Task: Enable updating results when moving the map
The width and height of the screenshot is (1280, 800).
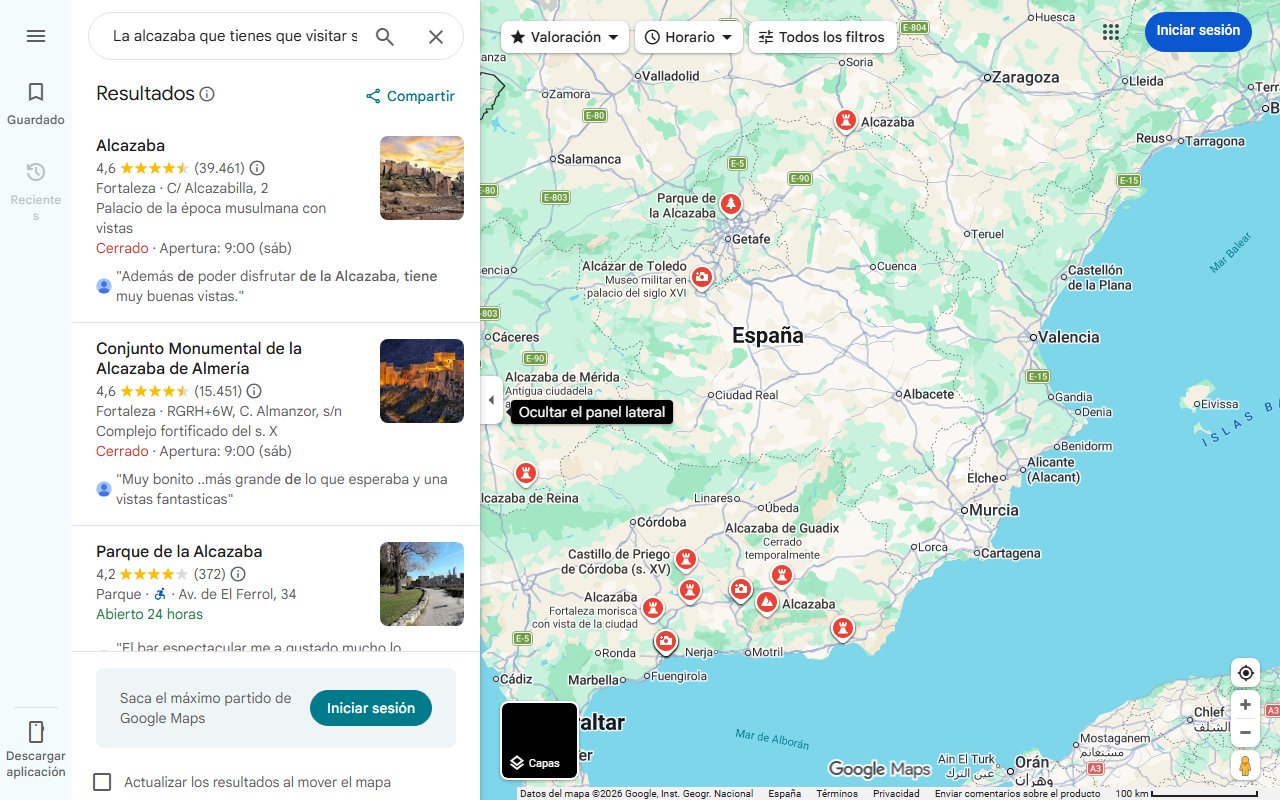Action: click(102, 782)
